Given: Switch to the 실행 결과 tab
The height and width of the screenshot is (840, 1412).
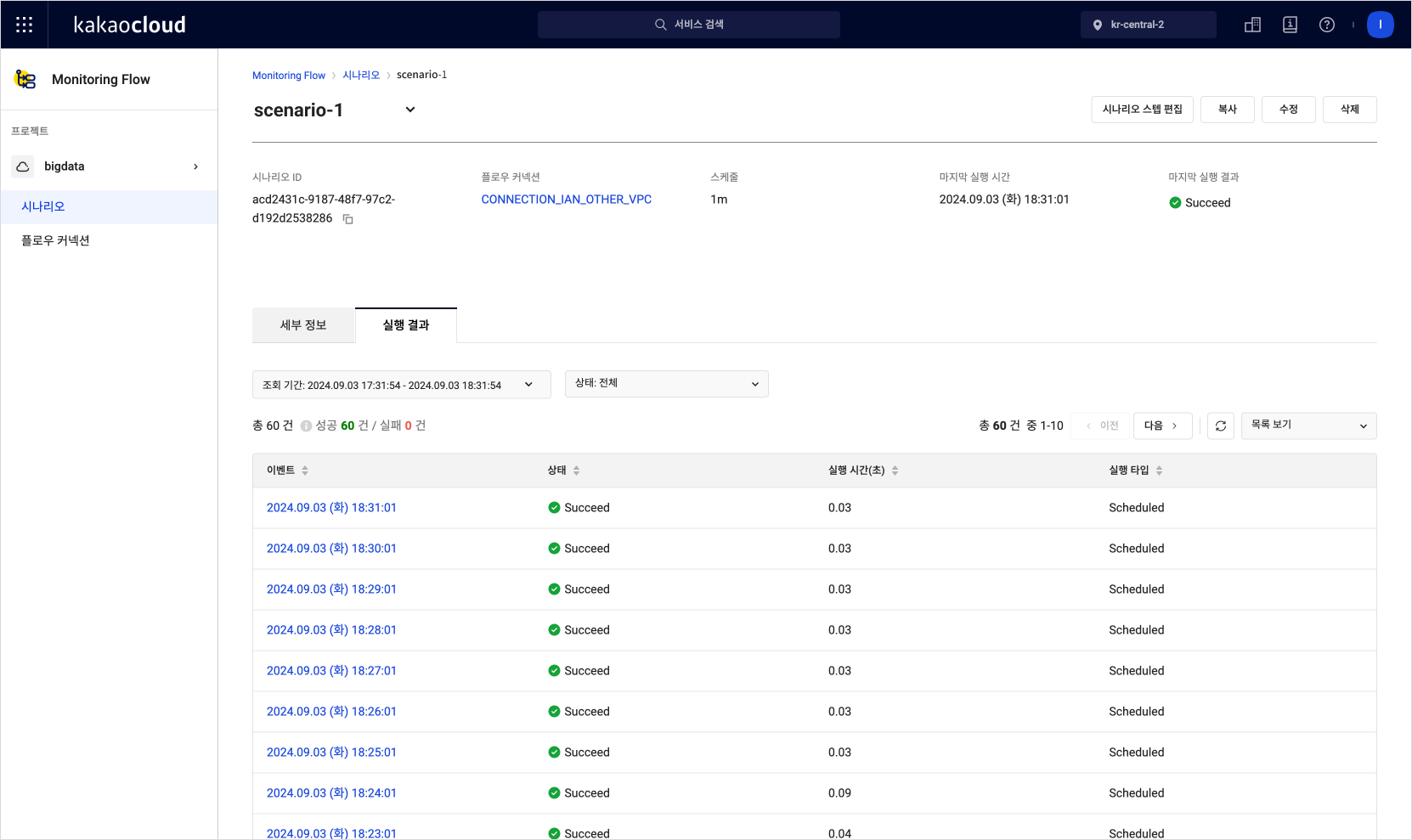Looking at the screenshot, I should [406, 325].
